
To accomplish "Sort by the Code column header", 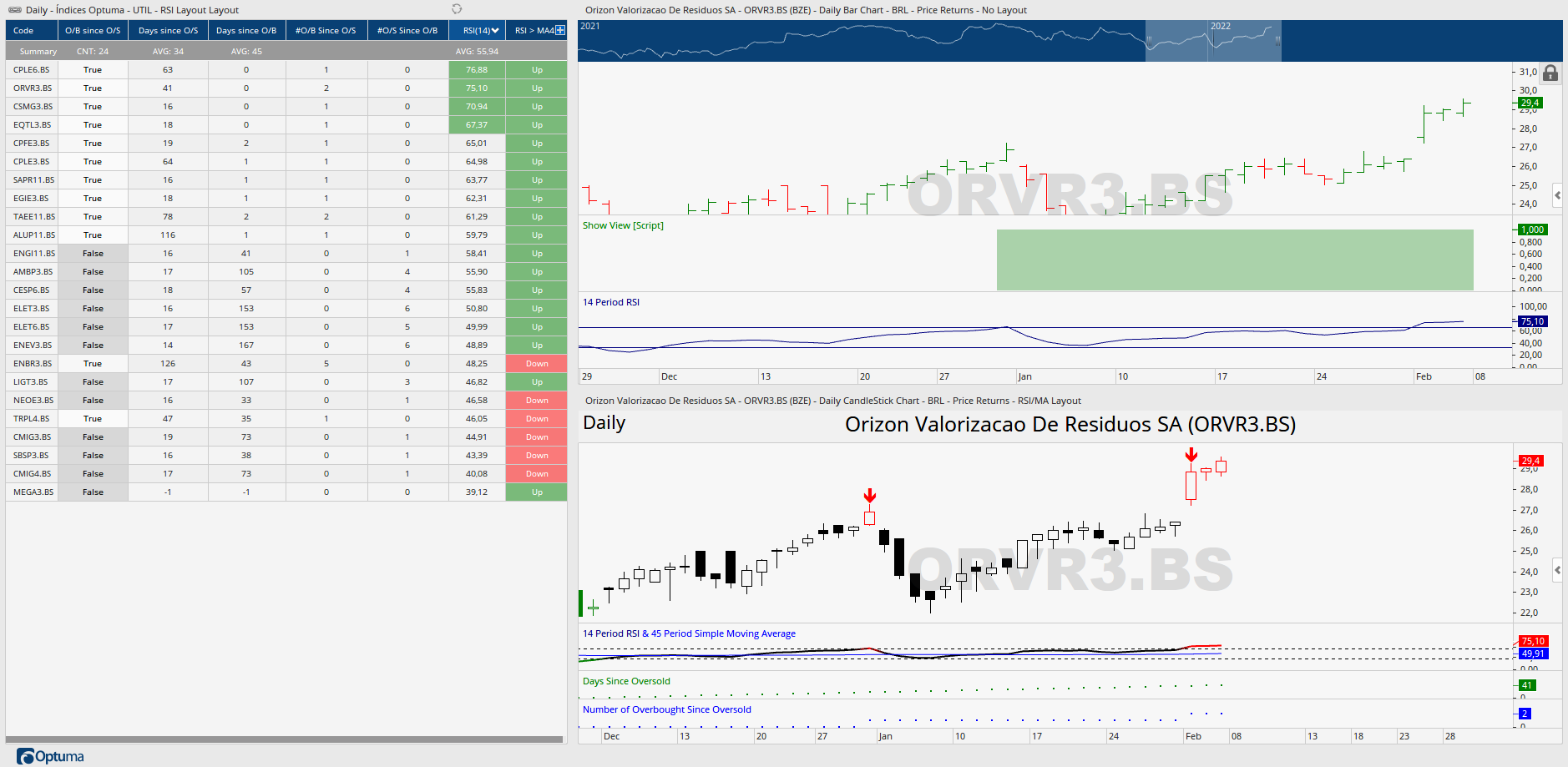I will (32, 31).
